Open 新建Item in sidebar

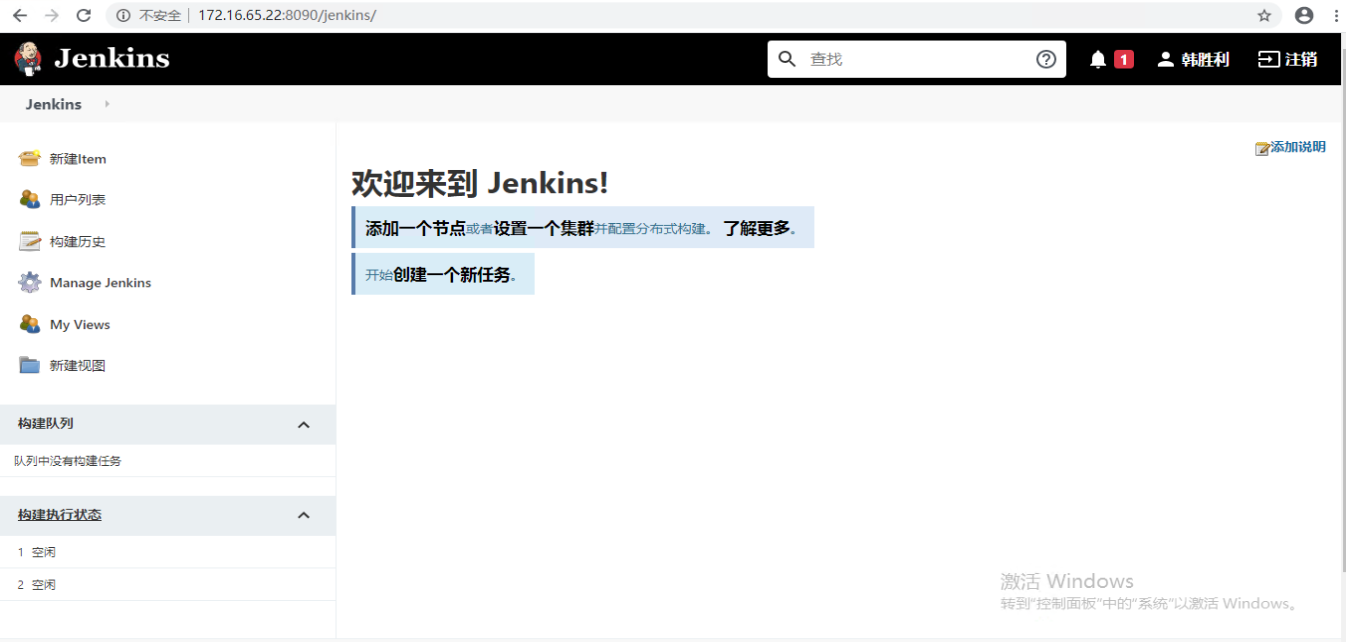click(x=78, y=159)
